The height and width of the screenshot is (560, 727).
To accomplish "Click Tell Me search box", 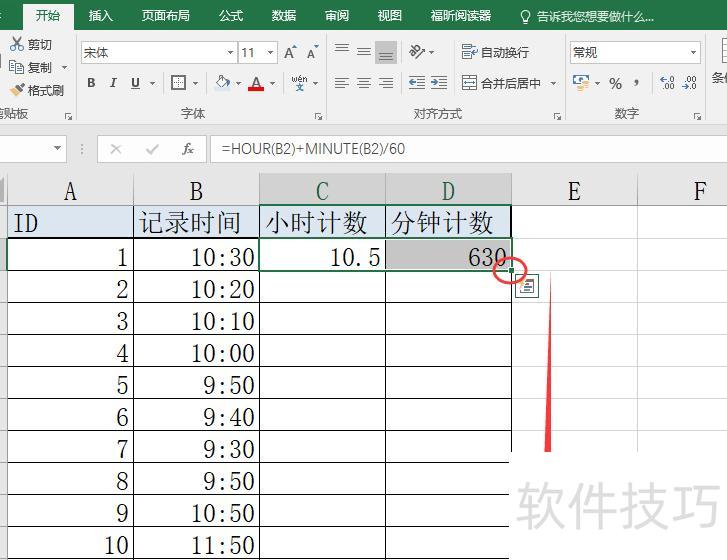I will tap(587, 17).
